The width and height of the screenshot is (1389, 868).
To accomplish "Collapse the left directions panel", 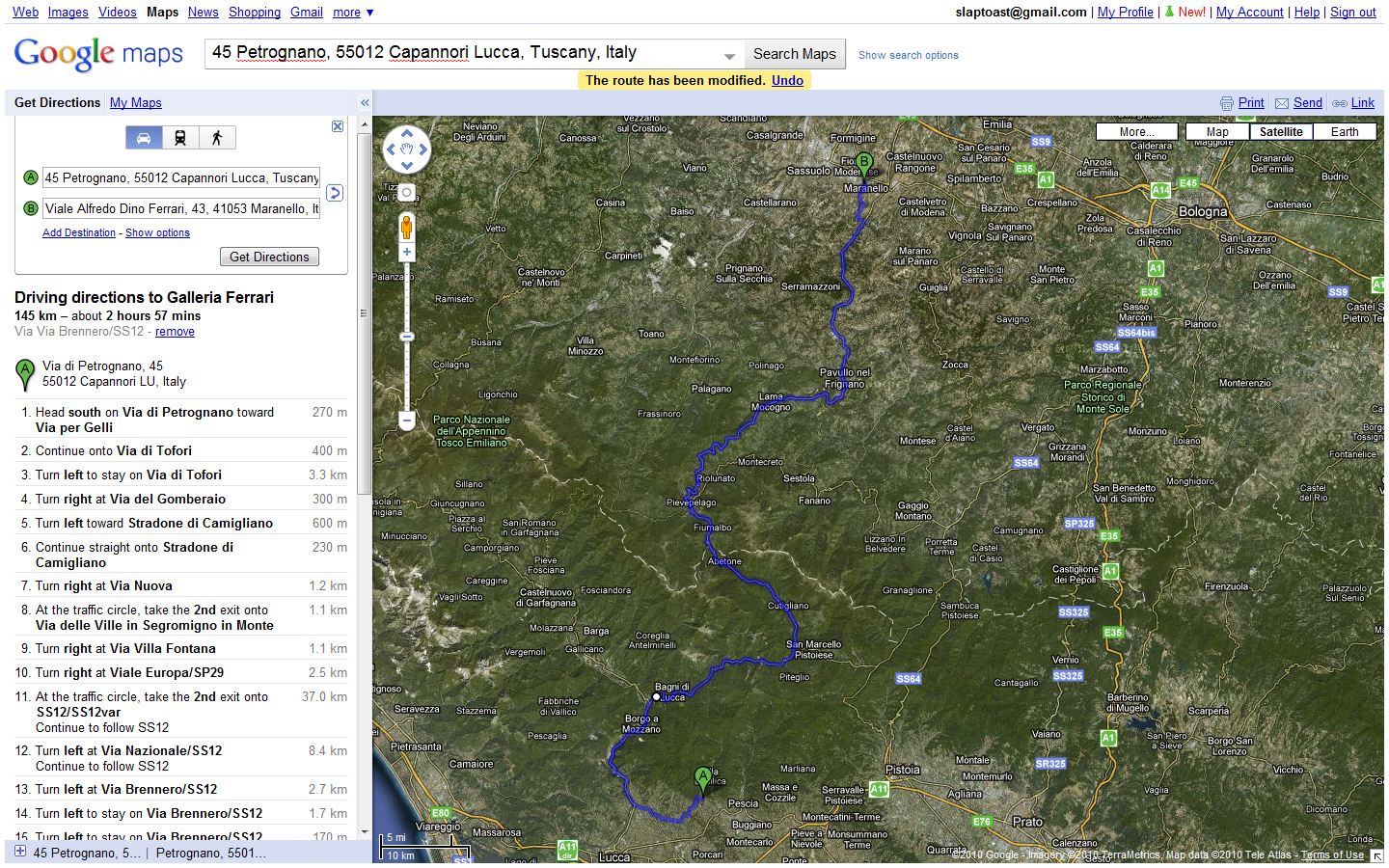I will [x=365, y=103].
